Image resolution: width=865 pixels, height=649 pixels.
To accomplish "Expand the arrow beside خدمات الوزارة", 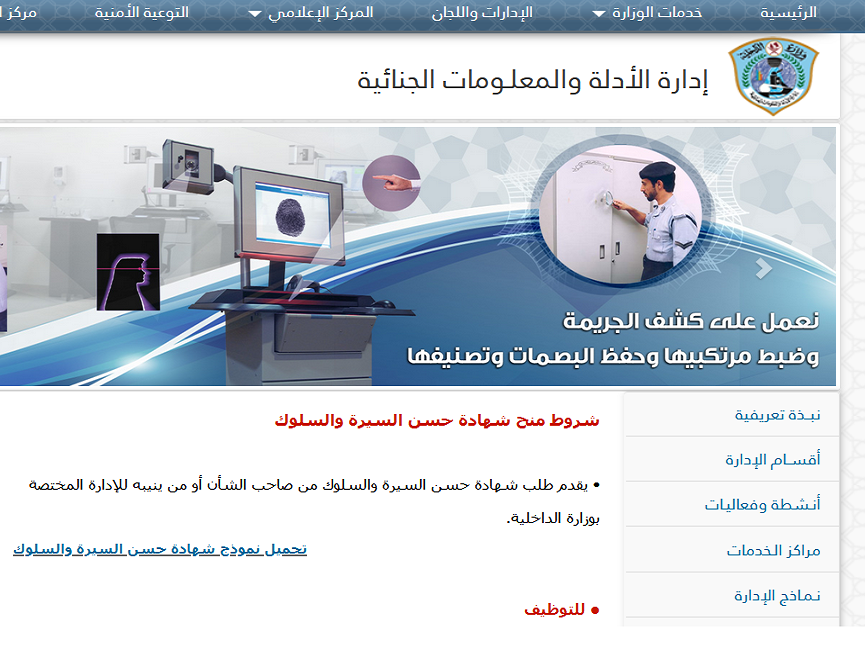I will coord(599,14).
